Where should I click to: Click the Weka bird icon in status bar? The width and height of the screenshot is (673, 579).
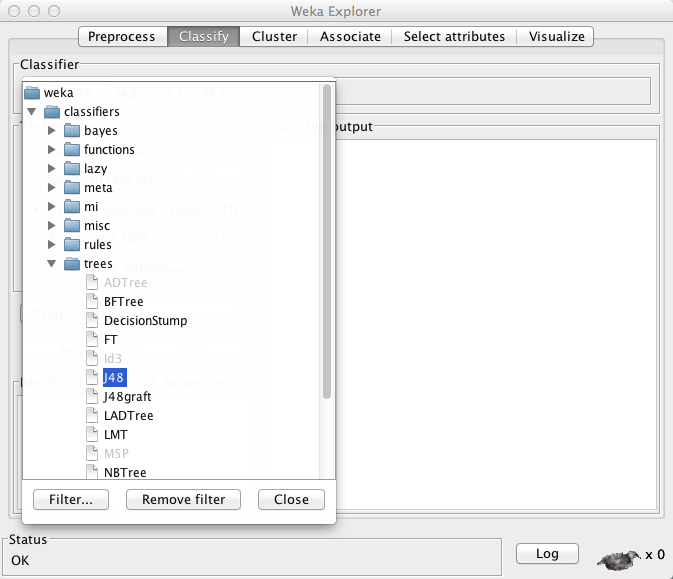pos(616,554)
